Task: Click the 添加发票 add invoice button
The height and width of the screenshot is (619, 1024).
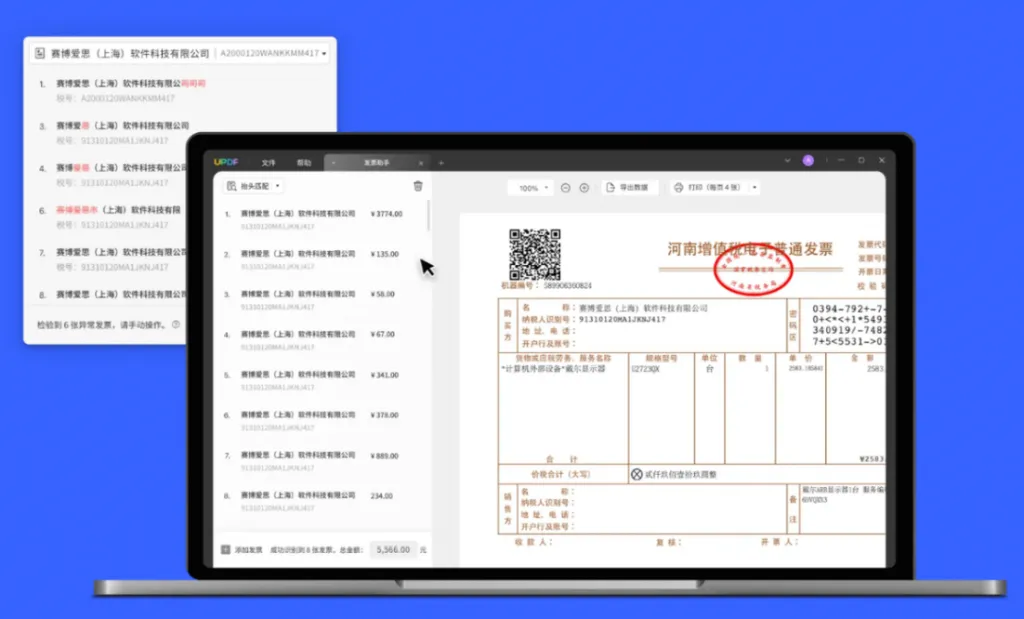Action: coord(238,550)
